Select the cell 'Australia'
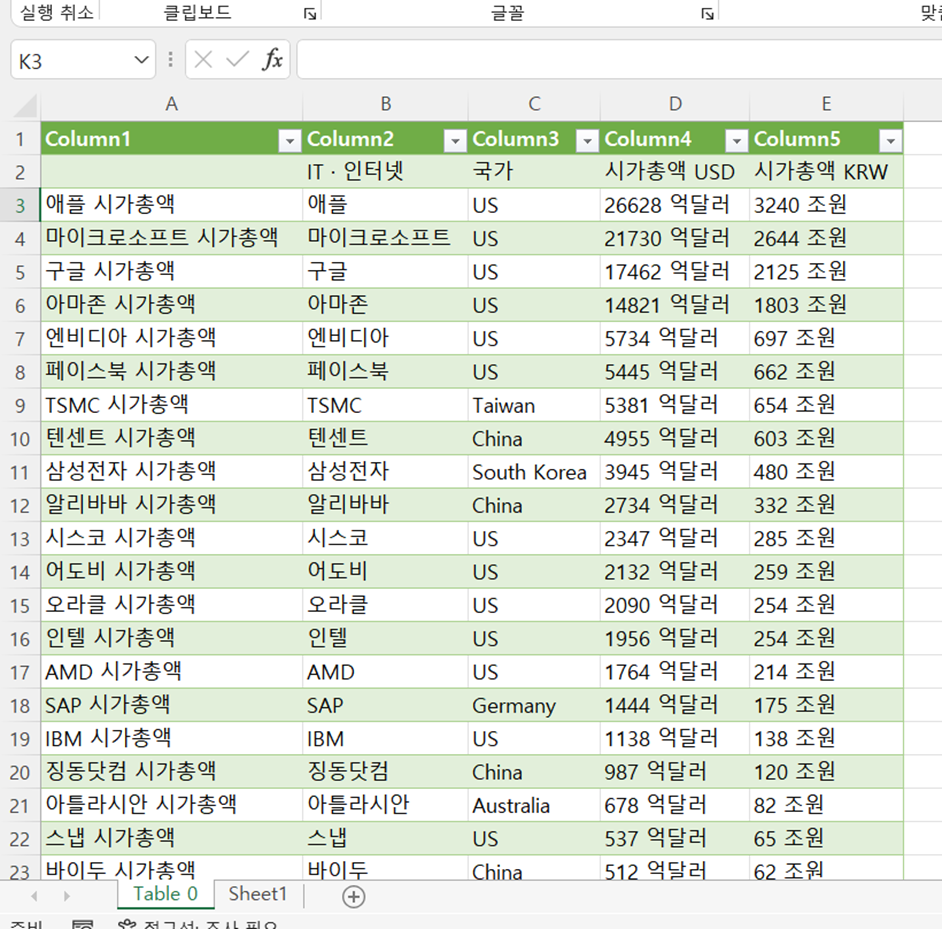The height and width of the screenshot is (929, 942). 534,805
